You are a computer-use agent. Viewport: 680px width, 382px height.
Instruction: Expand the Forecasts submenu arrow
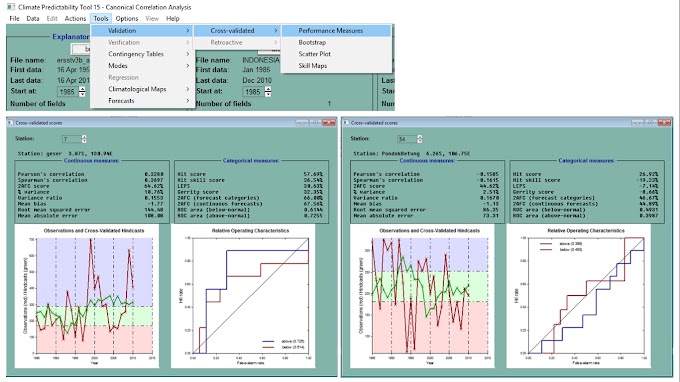[x=187, y=101]
